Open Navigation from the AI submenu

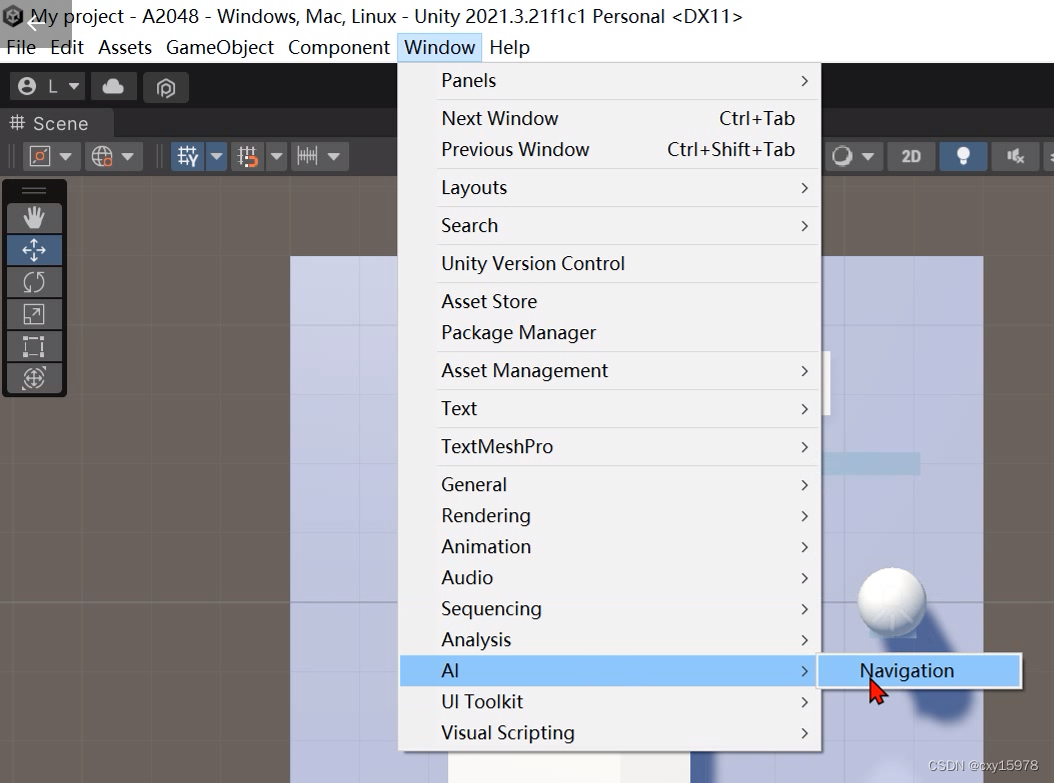(x=920, y=671)
